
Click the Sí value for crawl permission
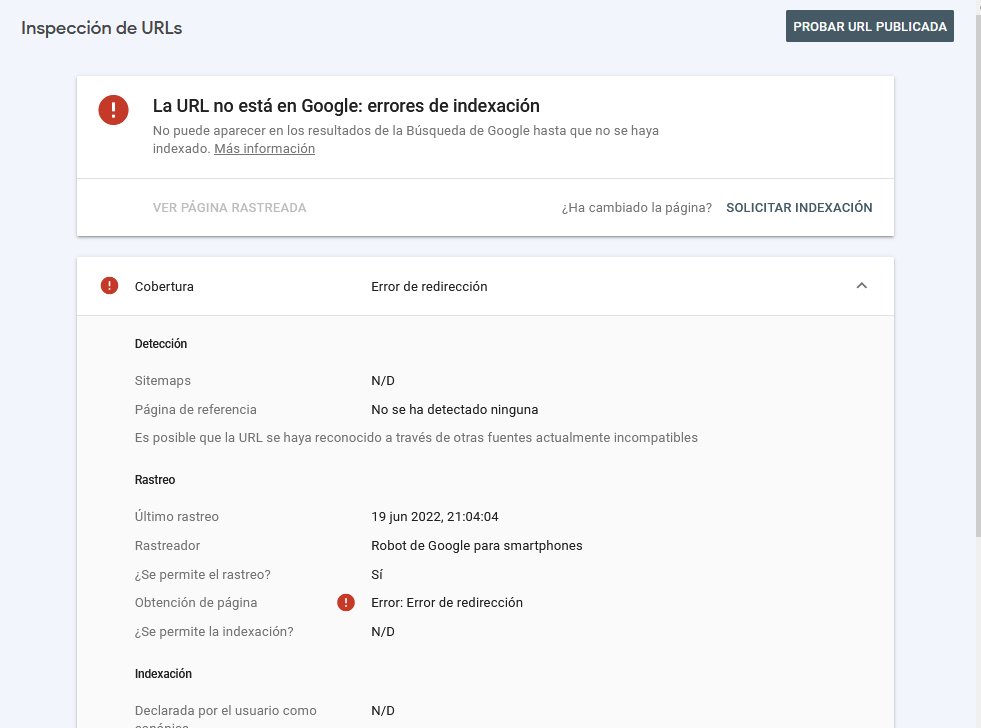click(377, 574)
